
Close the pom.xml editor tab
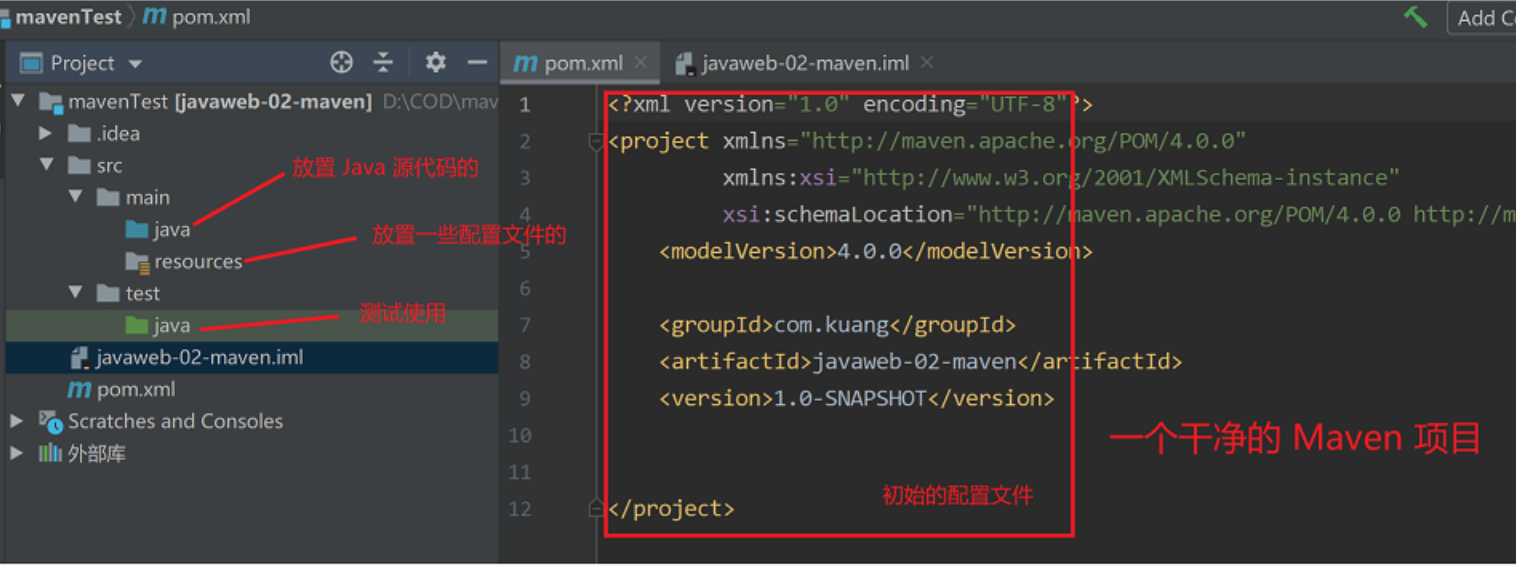coord(641,62)
